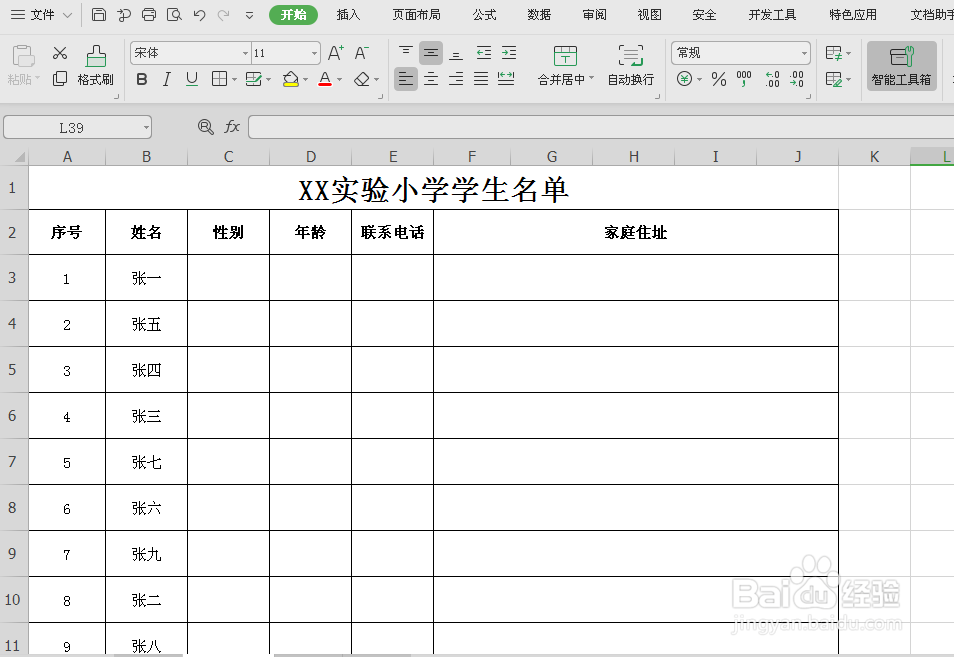954x657 pixels.
Task: Click the Cut scissors icon
Action: 60,51
